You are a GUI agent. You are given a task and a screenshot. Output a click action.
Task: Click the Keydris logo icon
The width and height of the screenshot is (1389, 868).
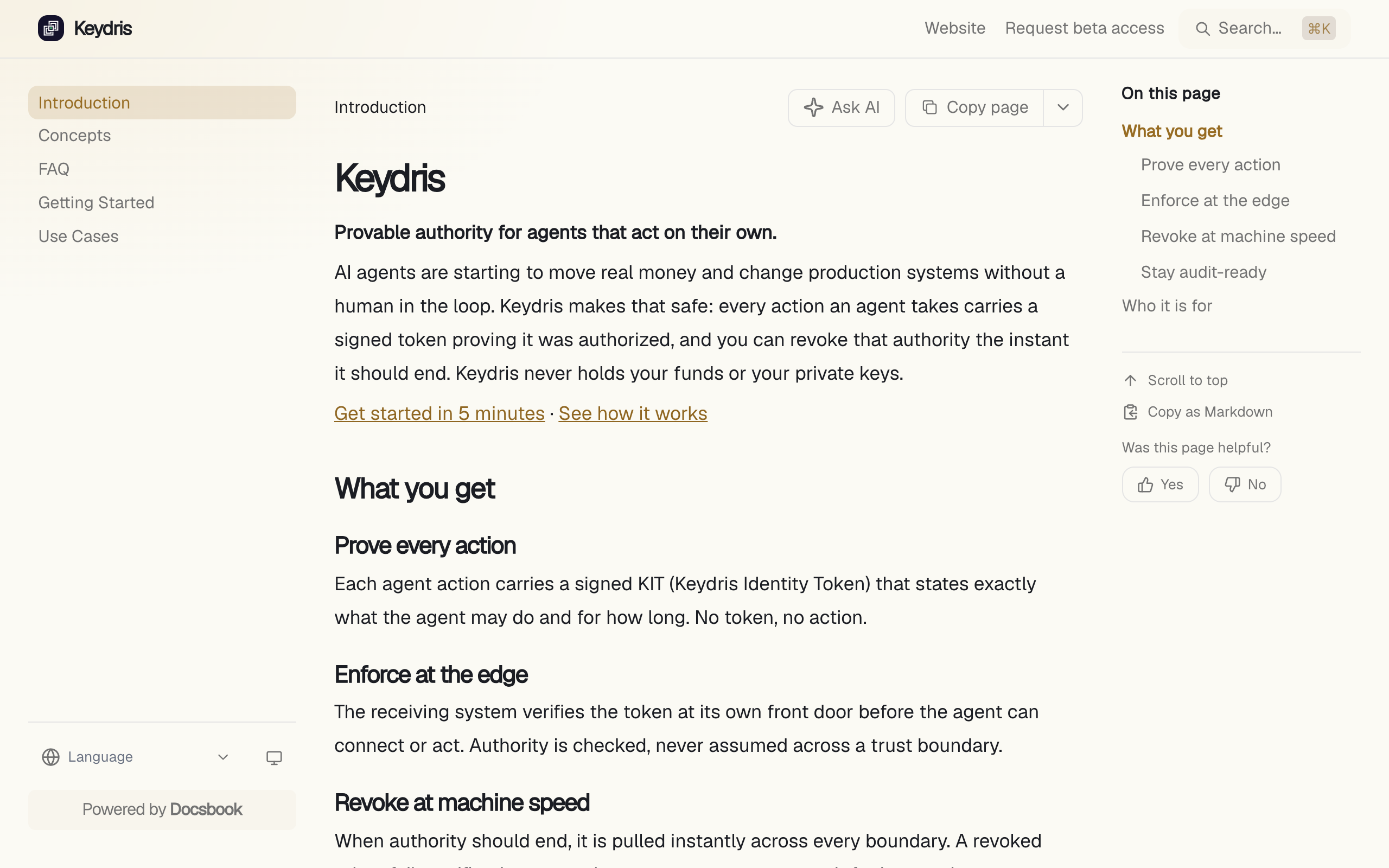click(50, 28)
